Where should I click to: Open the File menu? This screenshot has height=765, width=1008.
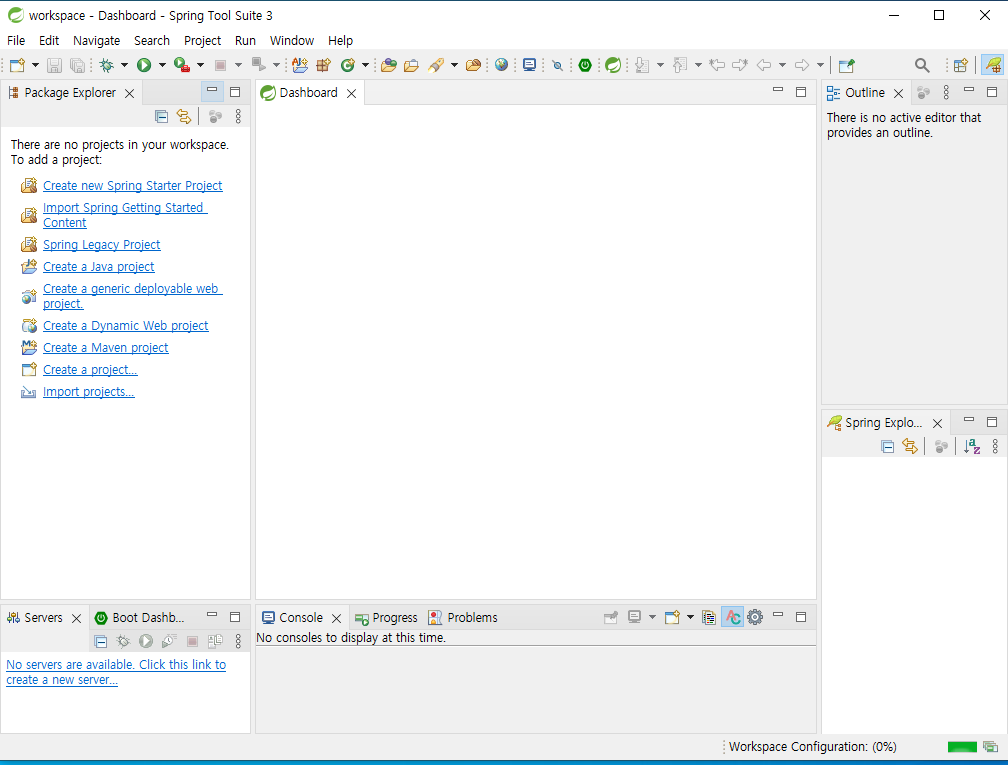[16, 40]
